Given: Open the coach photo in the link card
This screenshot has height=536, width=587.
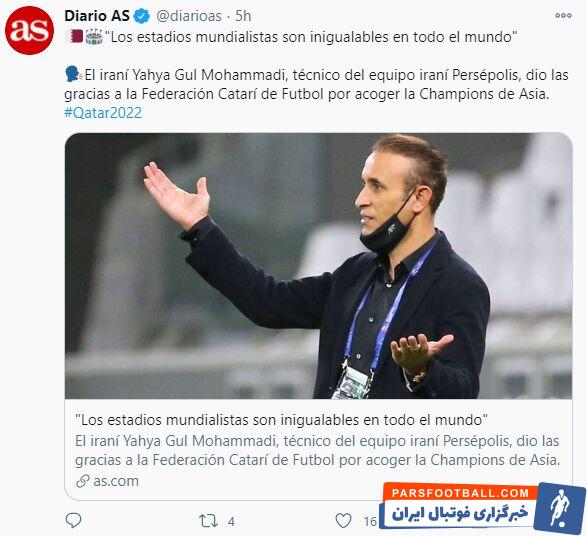Looking at the screenshot, I should pos(319,266).
